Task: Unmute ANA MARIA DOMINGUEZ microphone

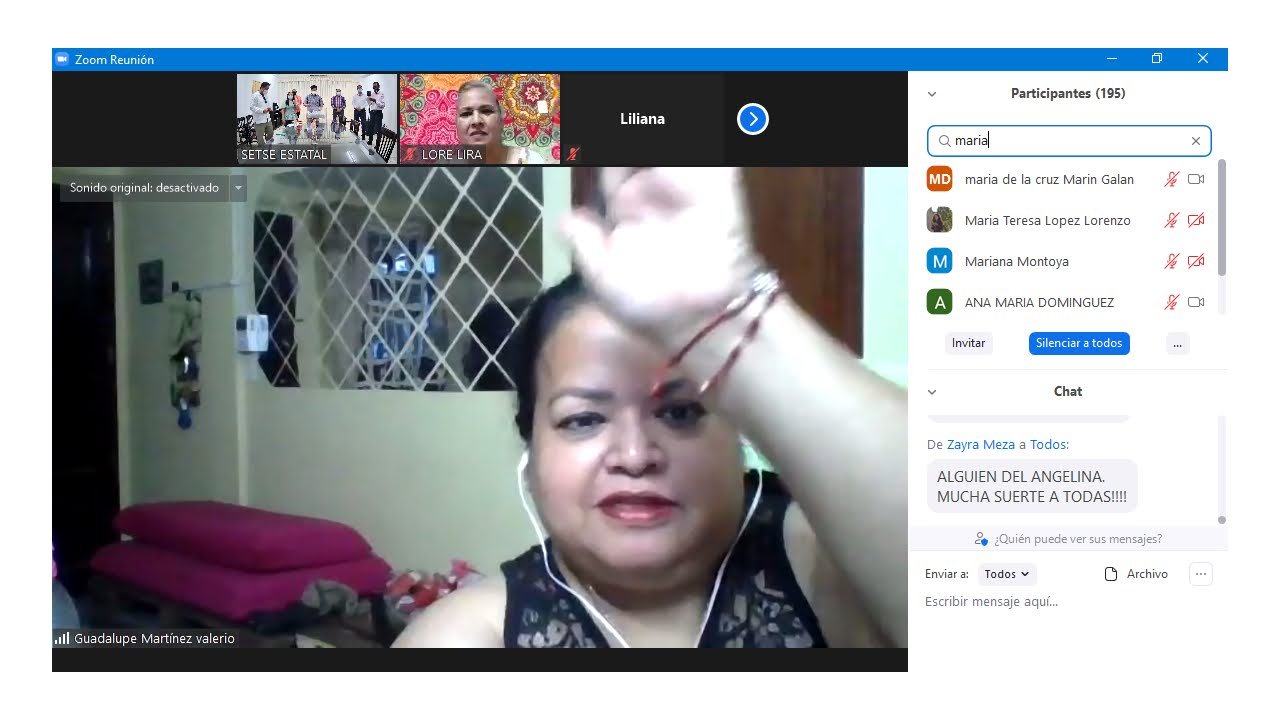Action: 1172,302
